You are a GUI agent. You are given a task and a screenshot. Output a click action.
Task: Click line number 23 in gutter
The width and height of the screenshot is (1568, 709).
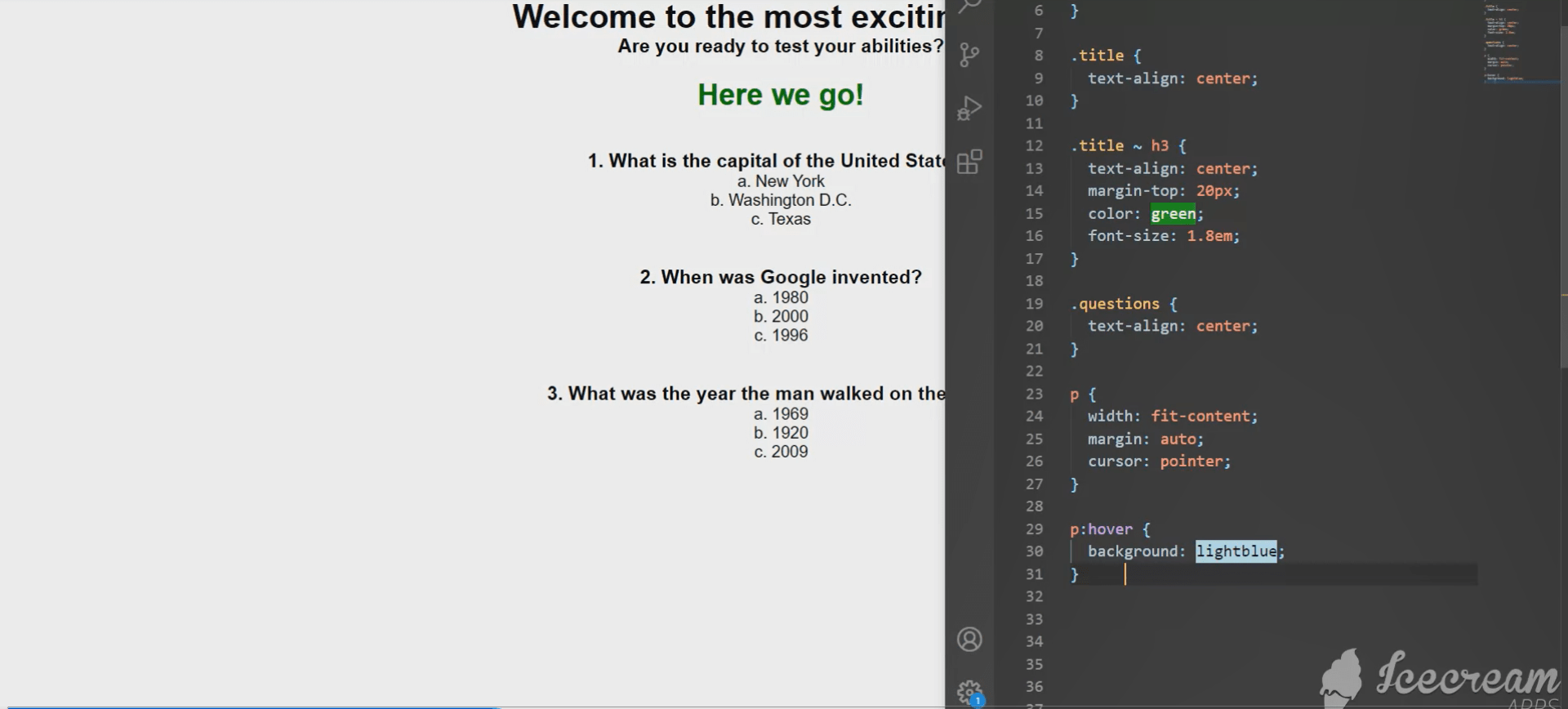pos(1034,394)
